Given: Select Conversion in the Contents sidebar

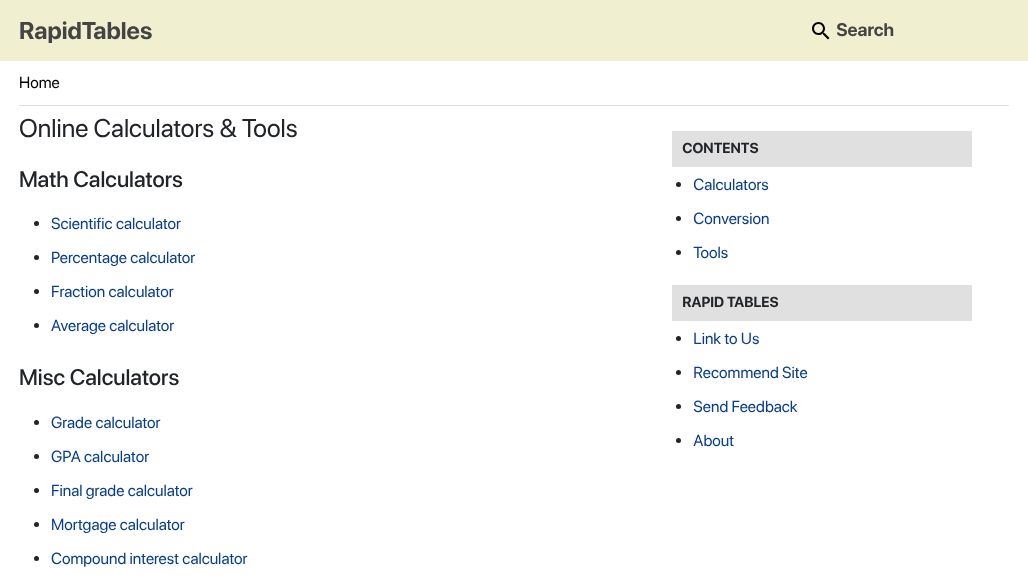Looking at the screenshot, I should [x=731, y=219].
